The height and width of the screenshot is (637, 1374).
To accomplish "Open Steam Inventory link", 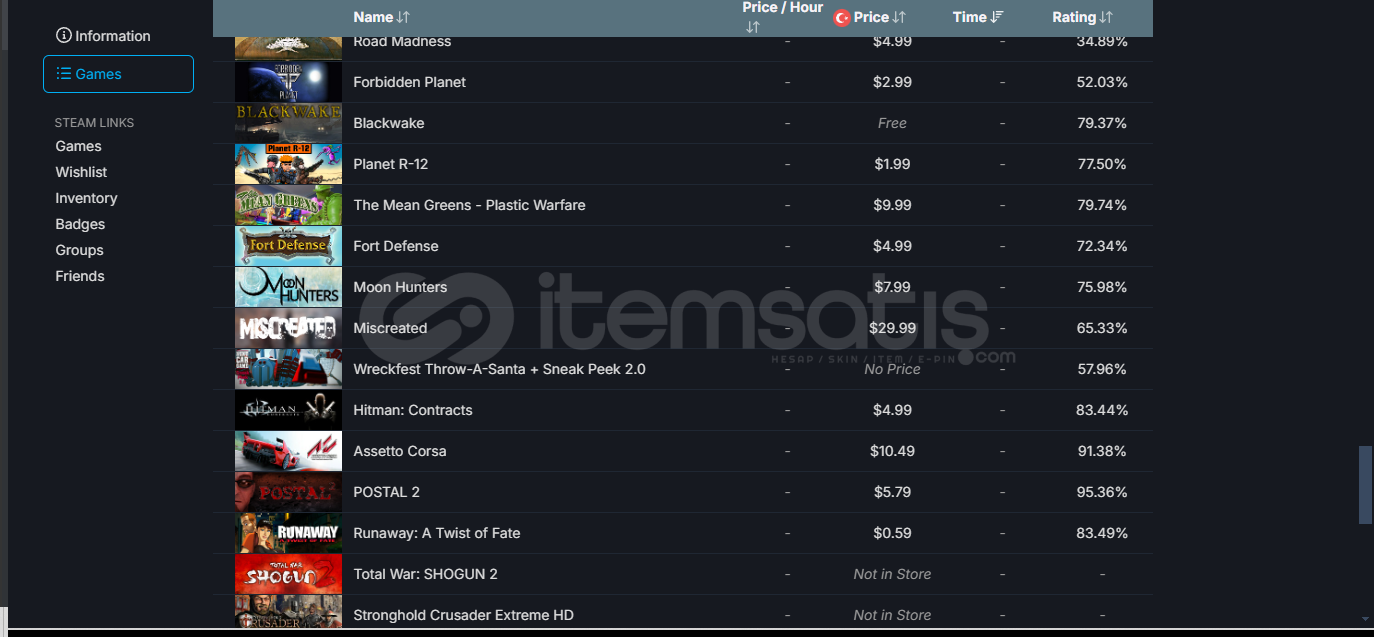I will coord(86,198).
